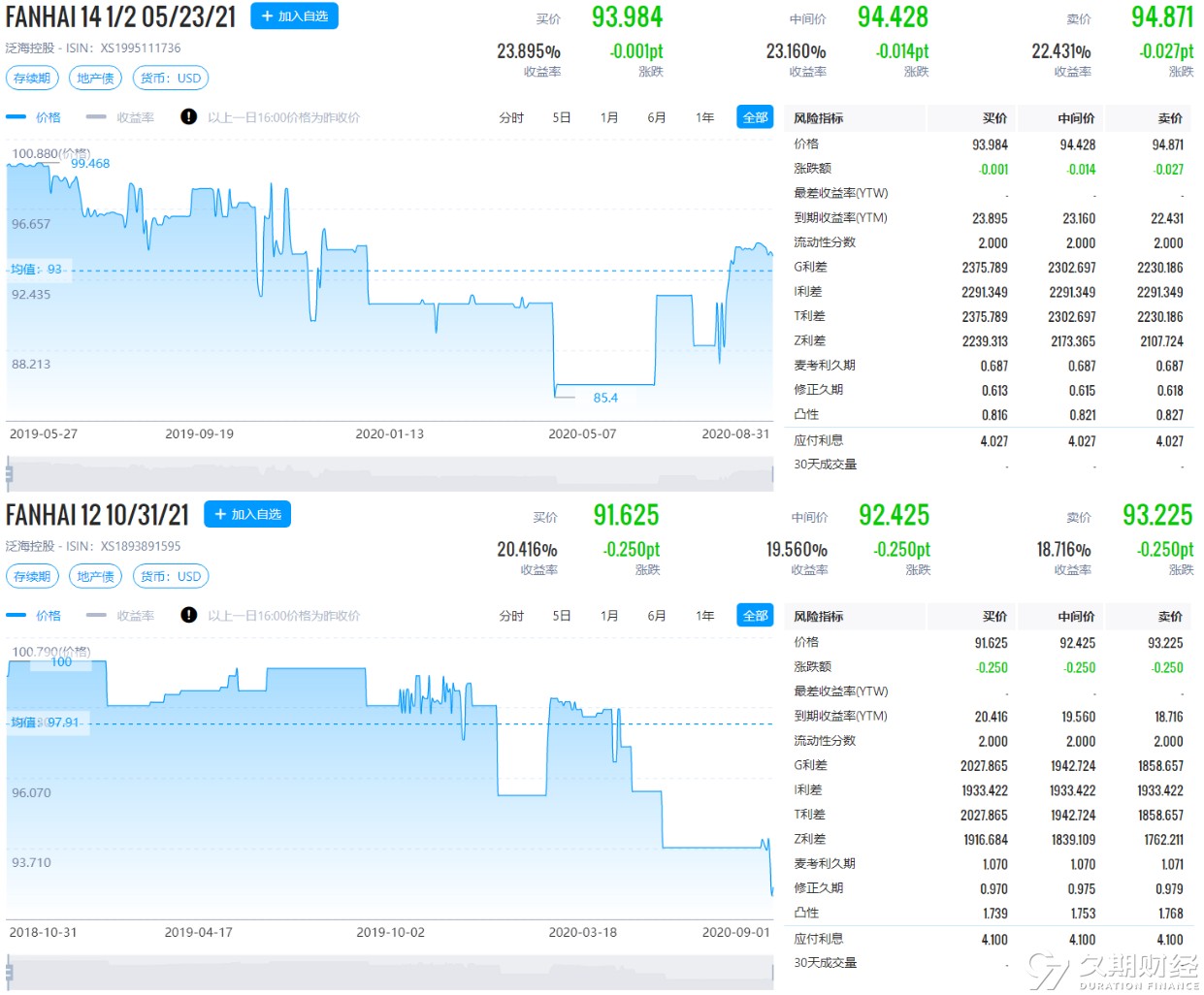
Task: Click bid yield 23.895% for FANHAI 14 1/2
Action: click(529, 51)
